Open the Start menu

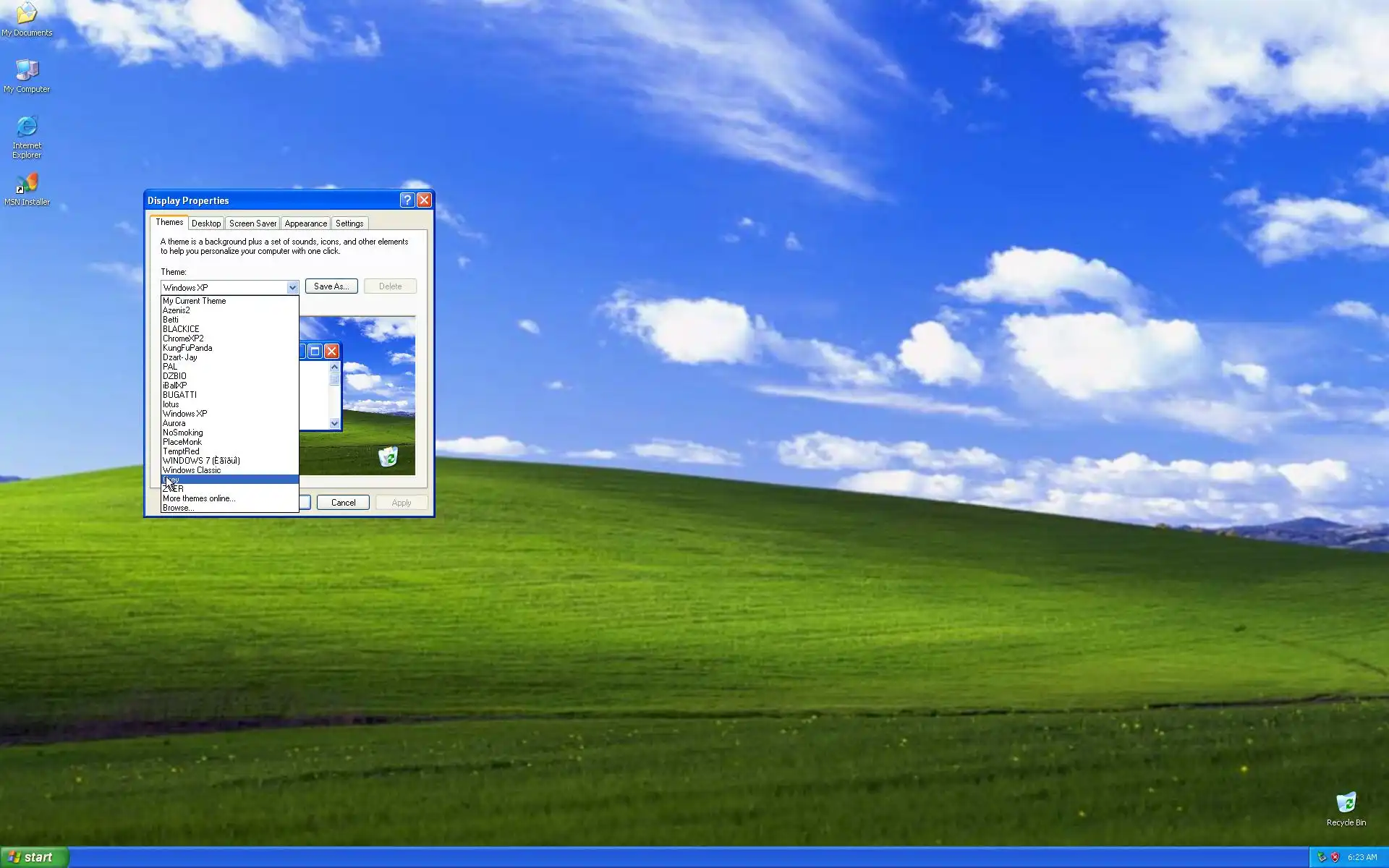click(34, 857)
